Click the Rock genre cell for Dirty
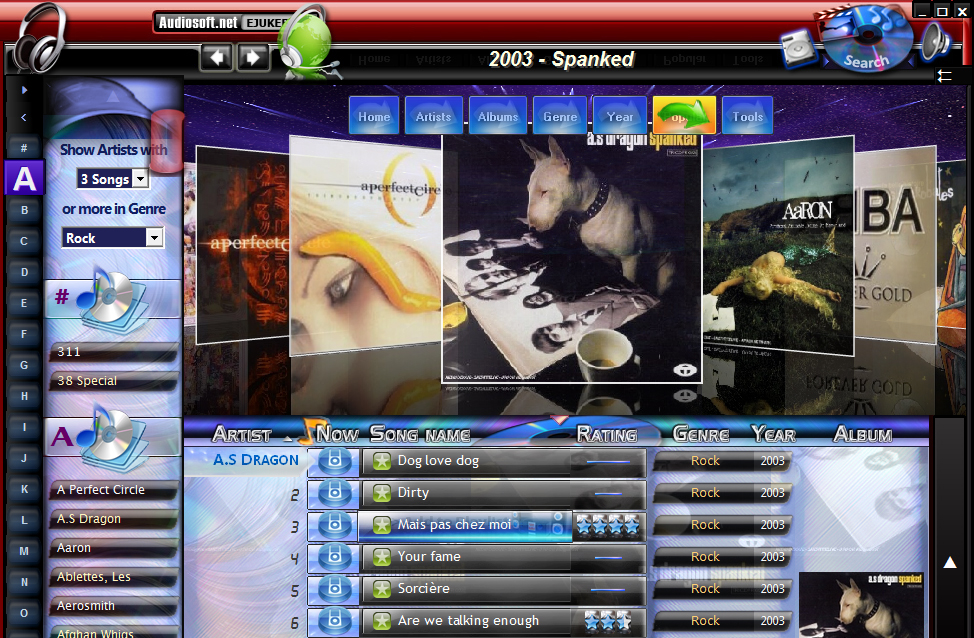974x638 pixels. point(705,493)
